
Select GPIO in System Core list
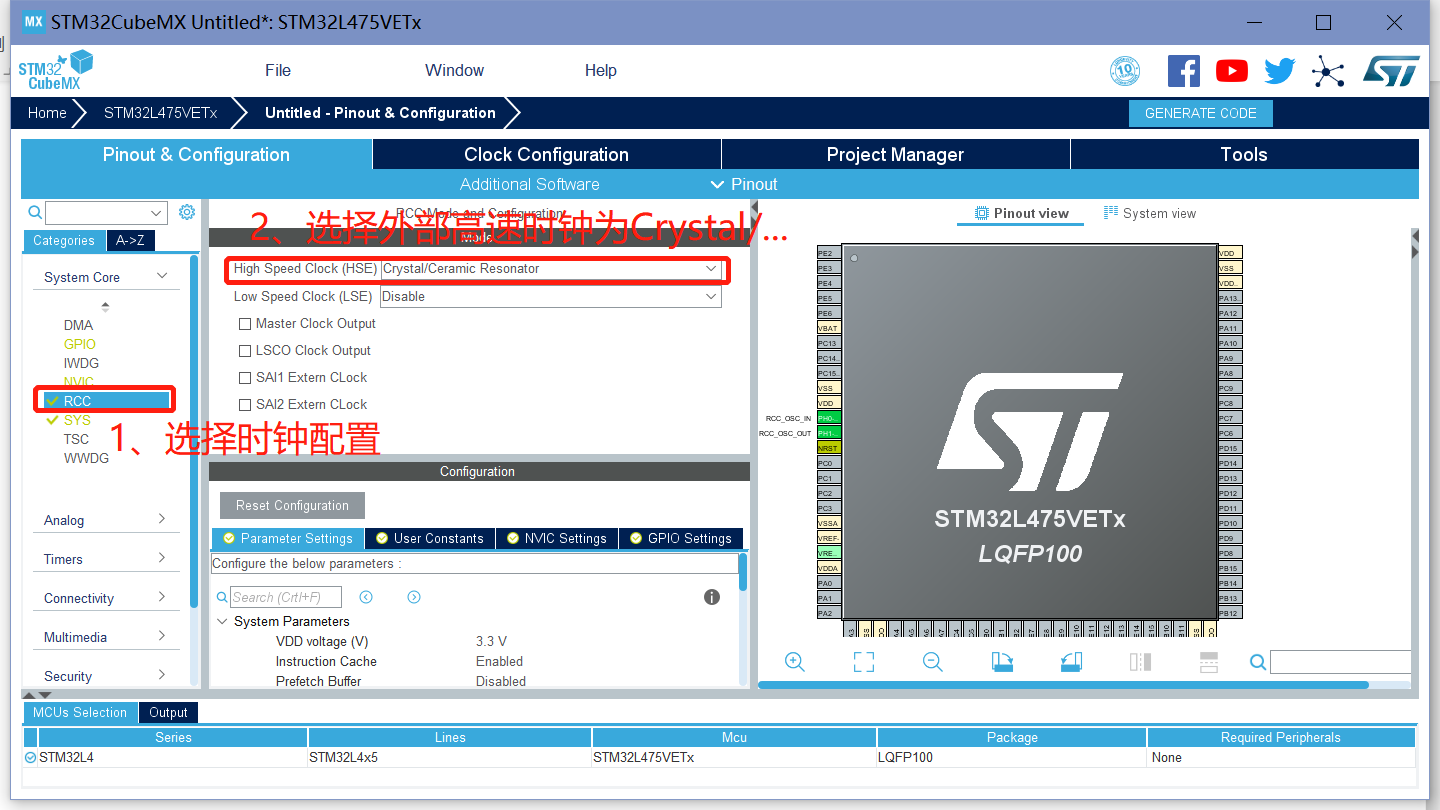coord(80,344)
